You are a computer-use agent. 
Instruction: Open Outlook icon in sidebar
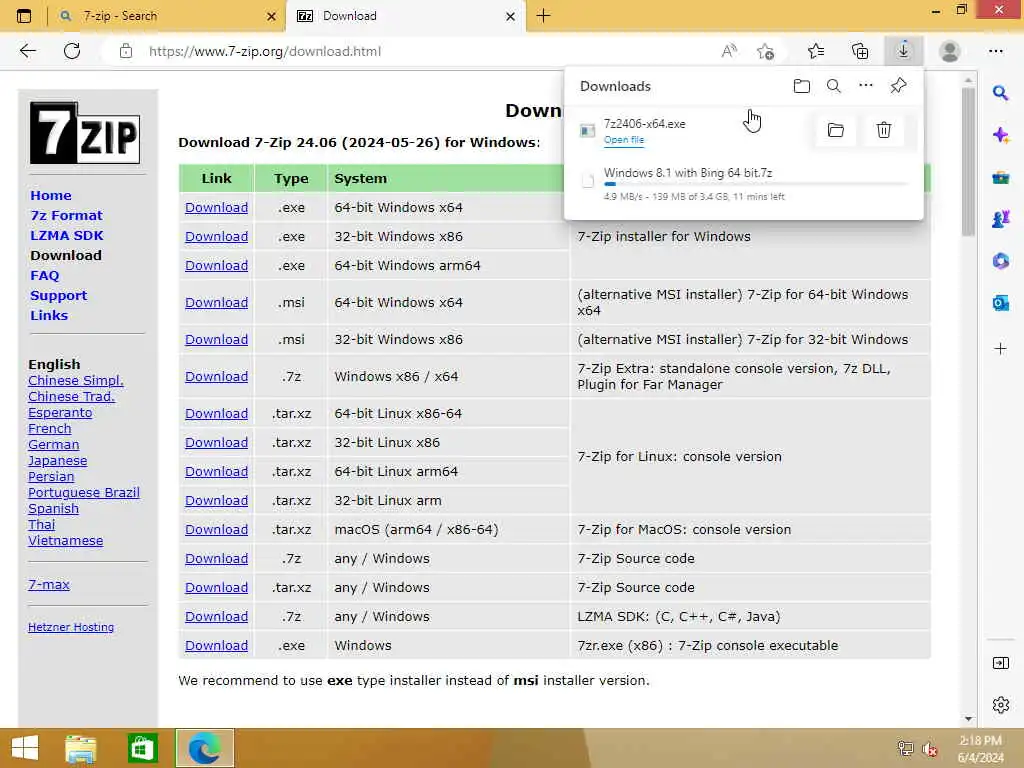[1000, 303]
